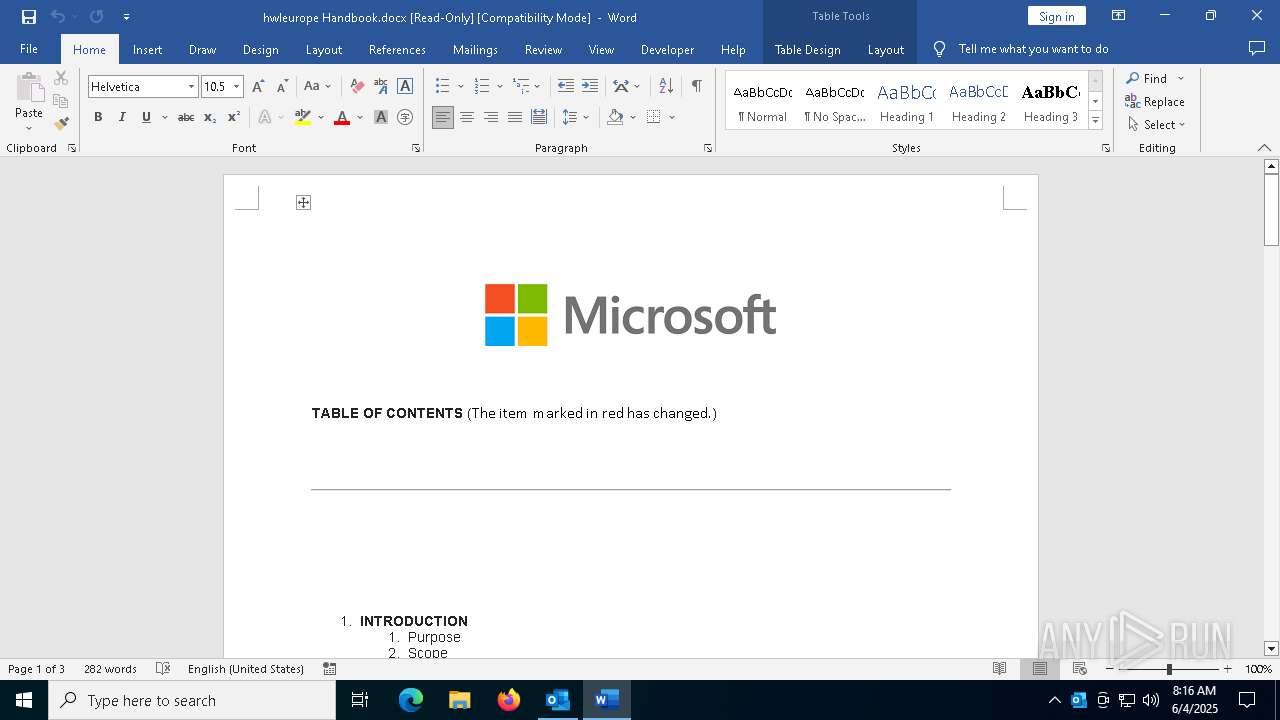Toggle Superscript formatting
This screenshot has height=720, width=1280.
[x=234, y=117]
